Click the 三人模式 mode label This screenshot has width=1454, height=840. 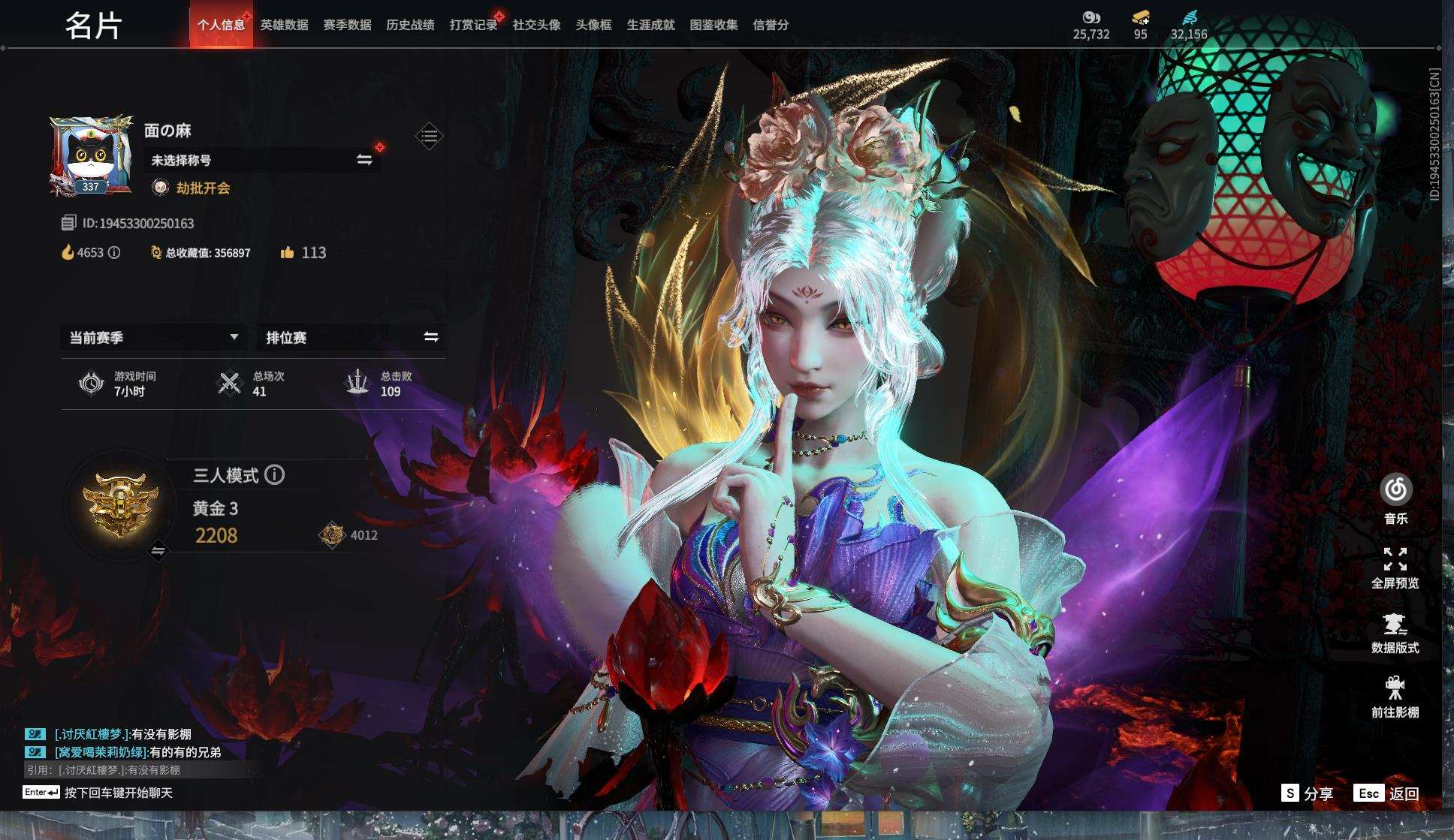click(226, 474)
